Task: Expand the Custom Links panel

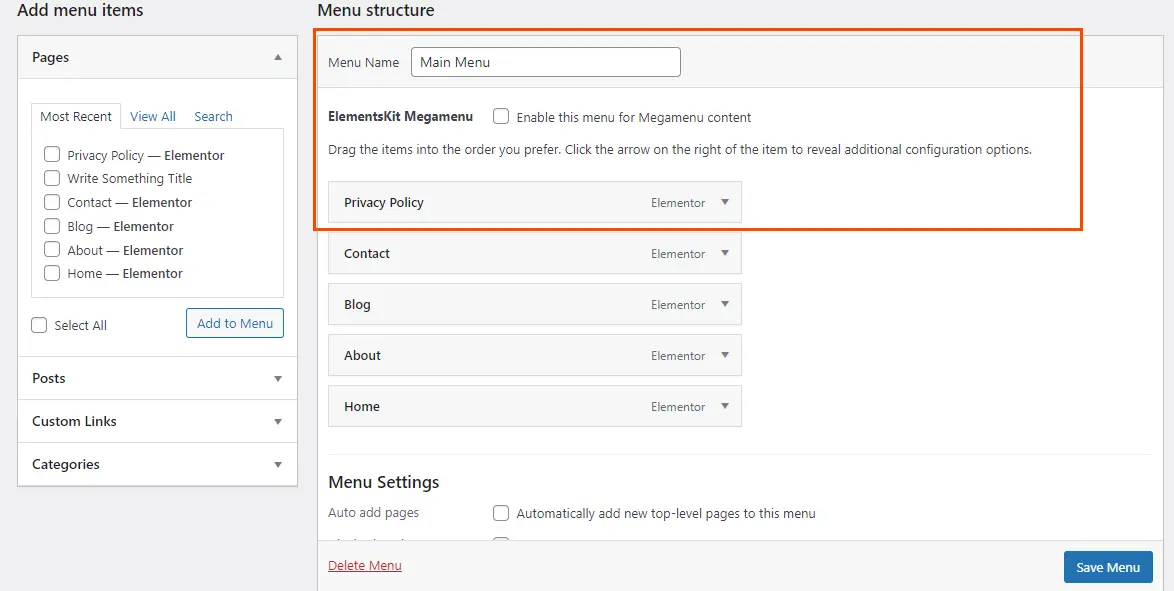Action: [x=278, y=421]
